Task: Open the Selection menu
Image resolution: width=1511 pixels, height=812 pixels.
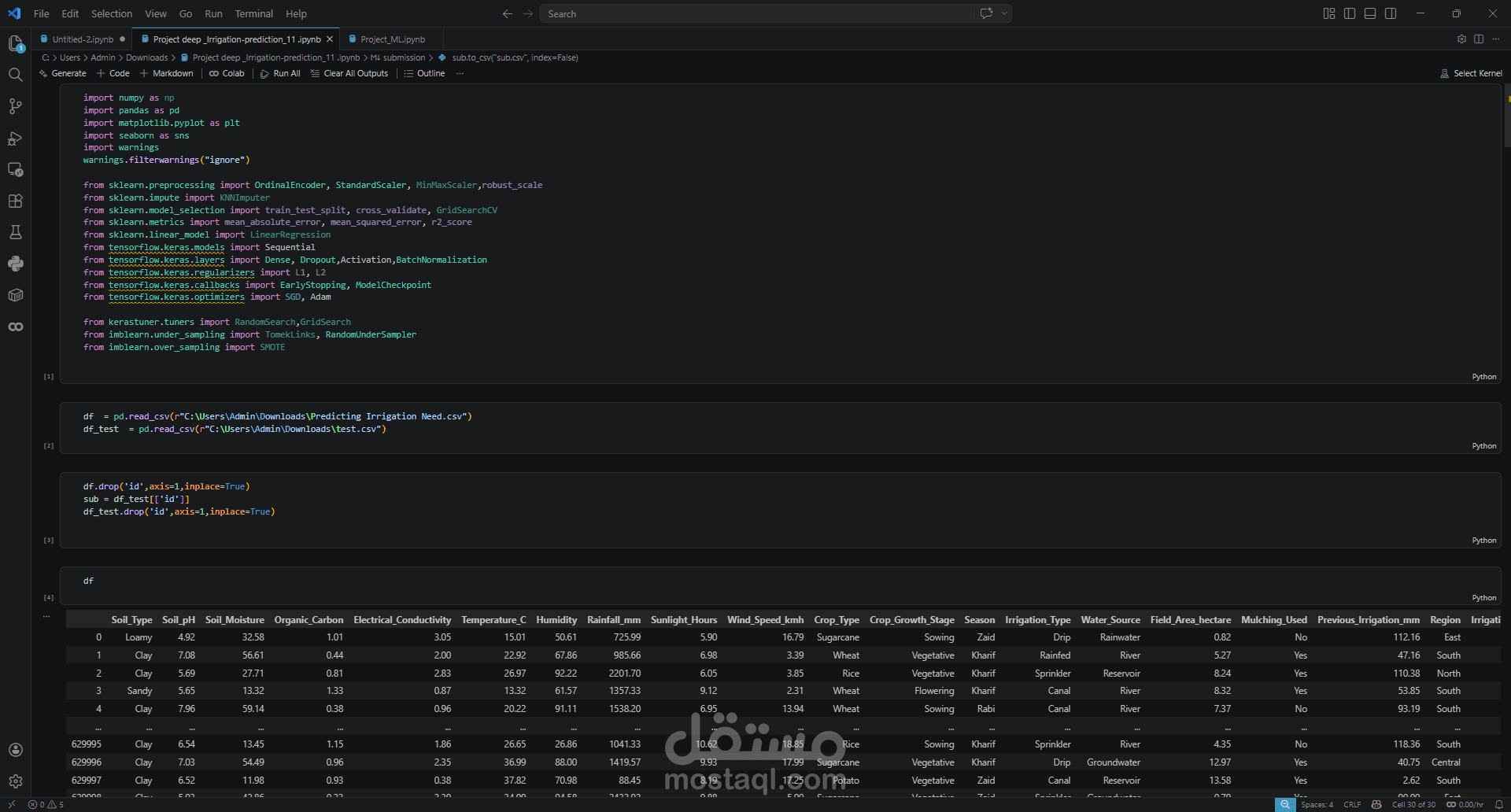Action: pos(112,13)
